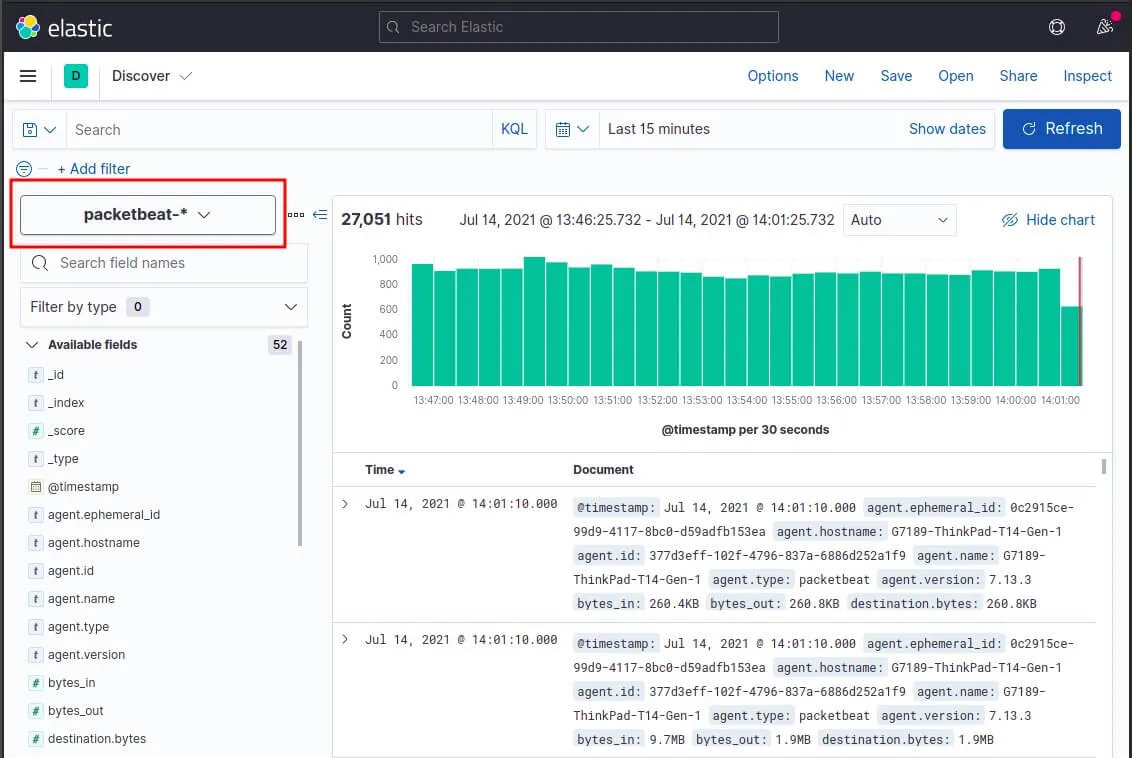Select the agent.type field
The height and width of the screenshot is (758, 1132).
tap(78, 627)
